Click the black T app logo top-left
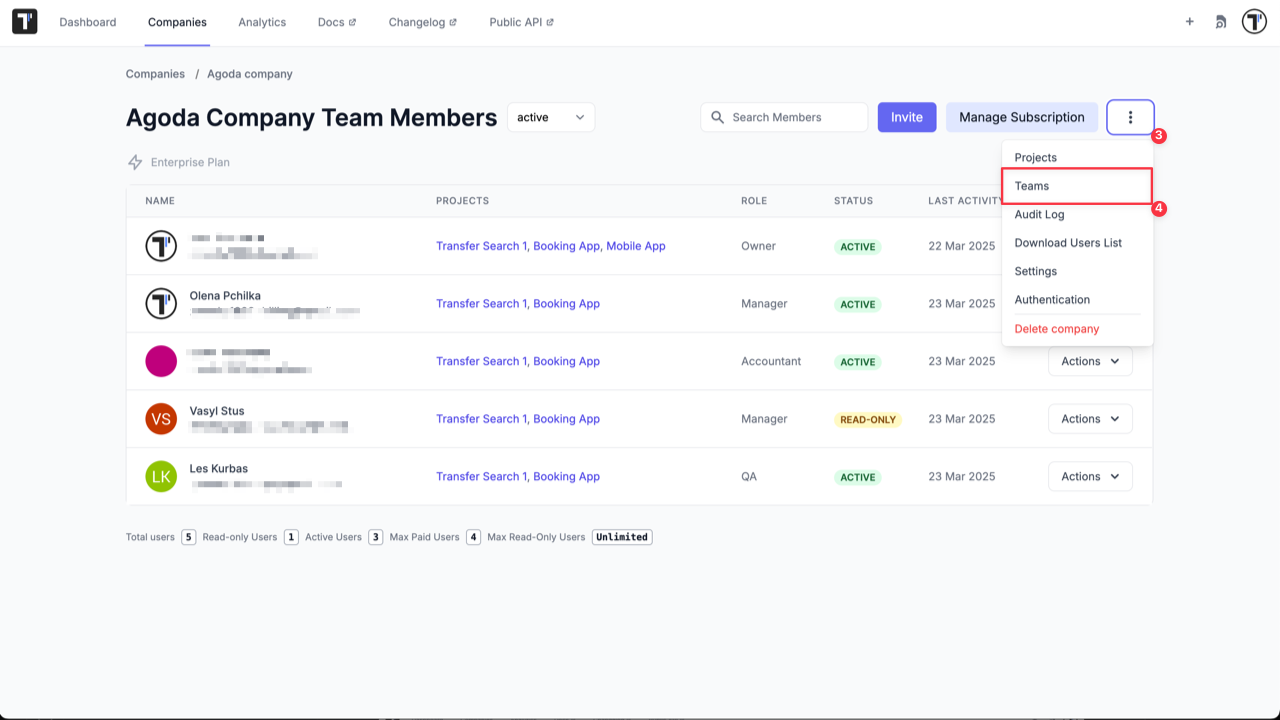 pyautogui.click(x=24, y=21)
